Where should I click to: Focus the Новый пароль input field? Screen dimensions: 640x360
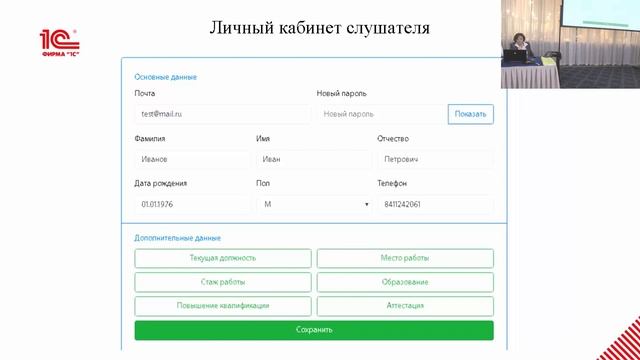382,114
